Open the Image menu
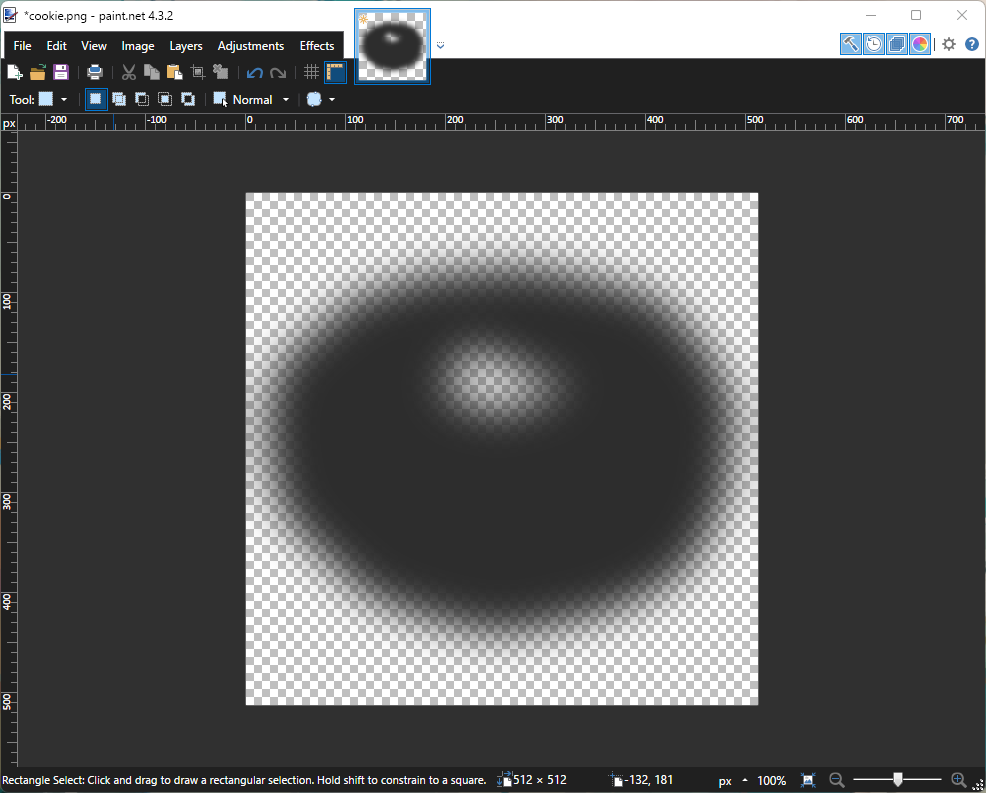The width and height of the screenshot is (986, 793). [x=138, y=46]
